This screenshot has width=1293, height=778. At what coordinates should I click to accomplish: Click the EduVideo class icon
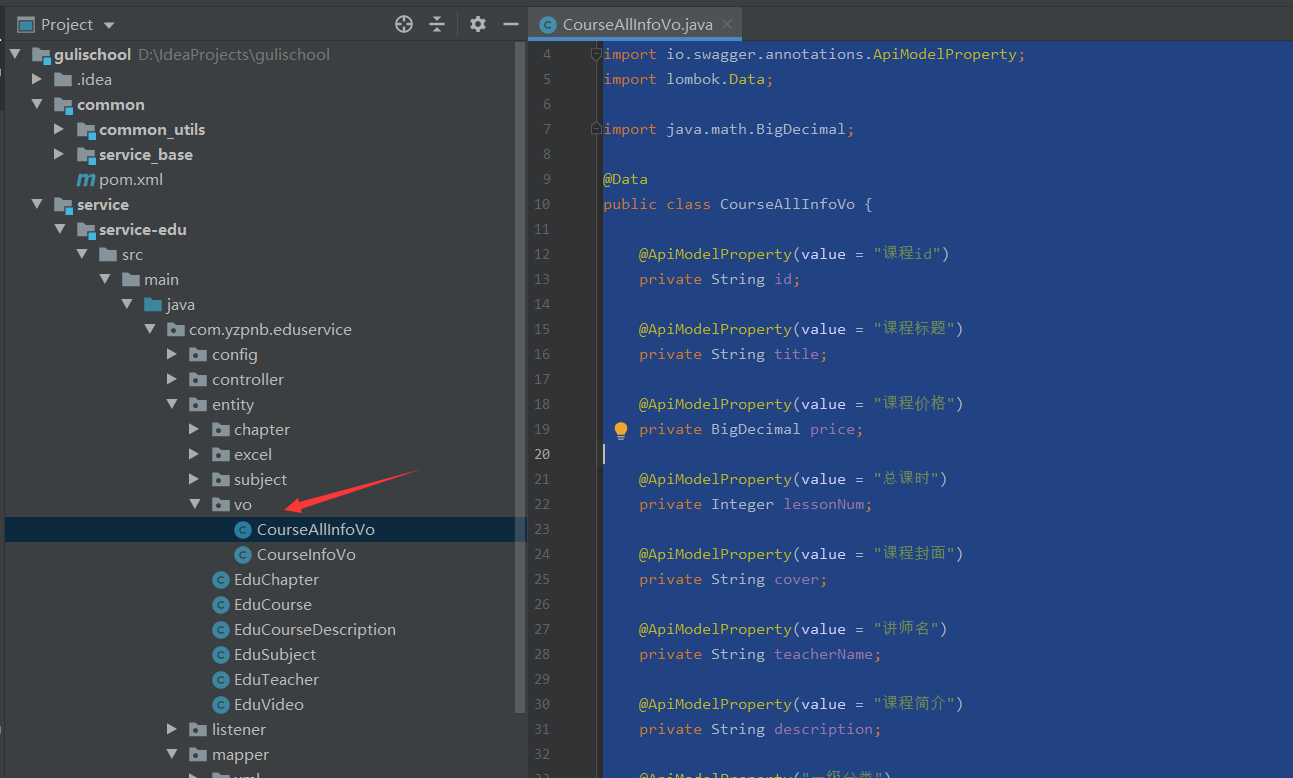[x=221, y=704]
